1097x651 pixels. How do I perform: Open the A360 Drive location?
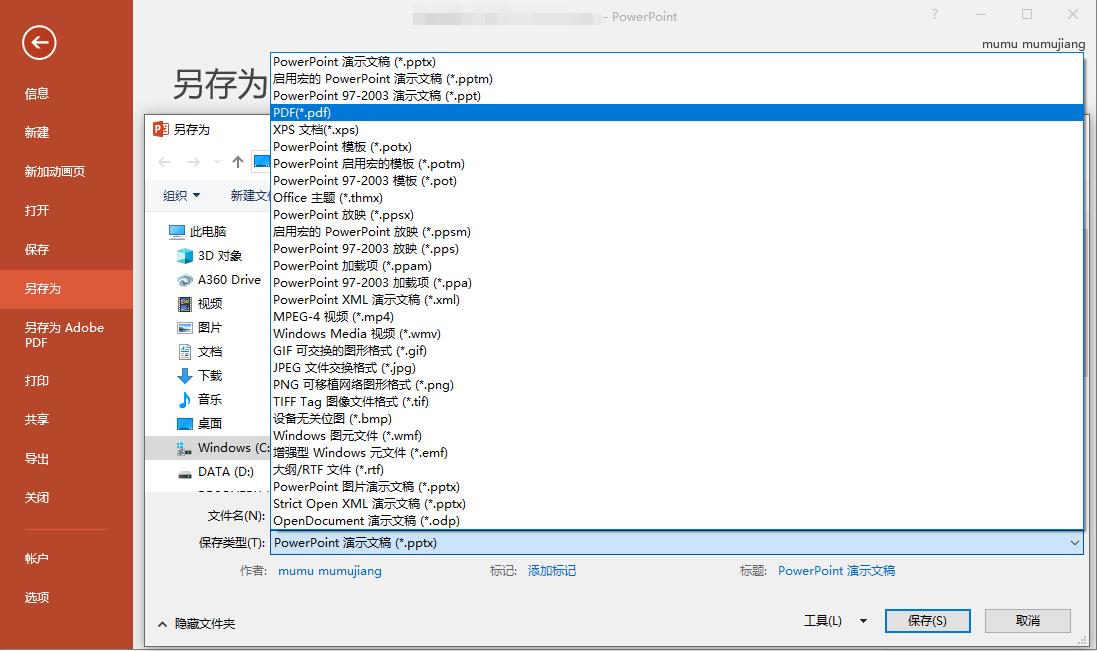(x=228, y=280)
